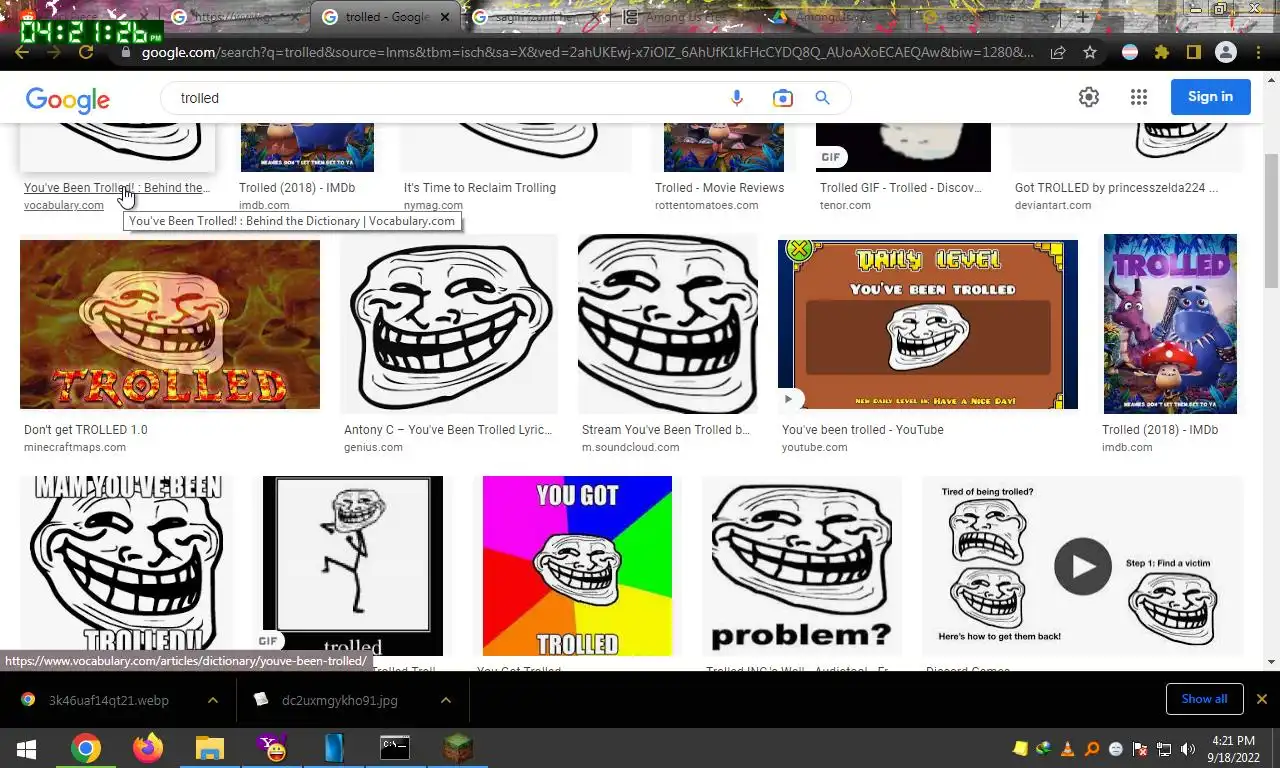This screenshot has width=1280, height=768.
Task: Click the taskbar clock showing 4:21 PM
Action: tap(1233, 749)
